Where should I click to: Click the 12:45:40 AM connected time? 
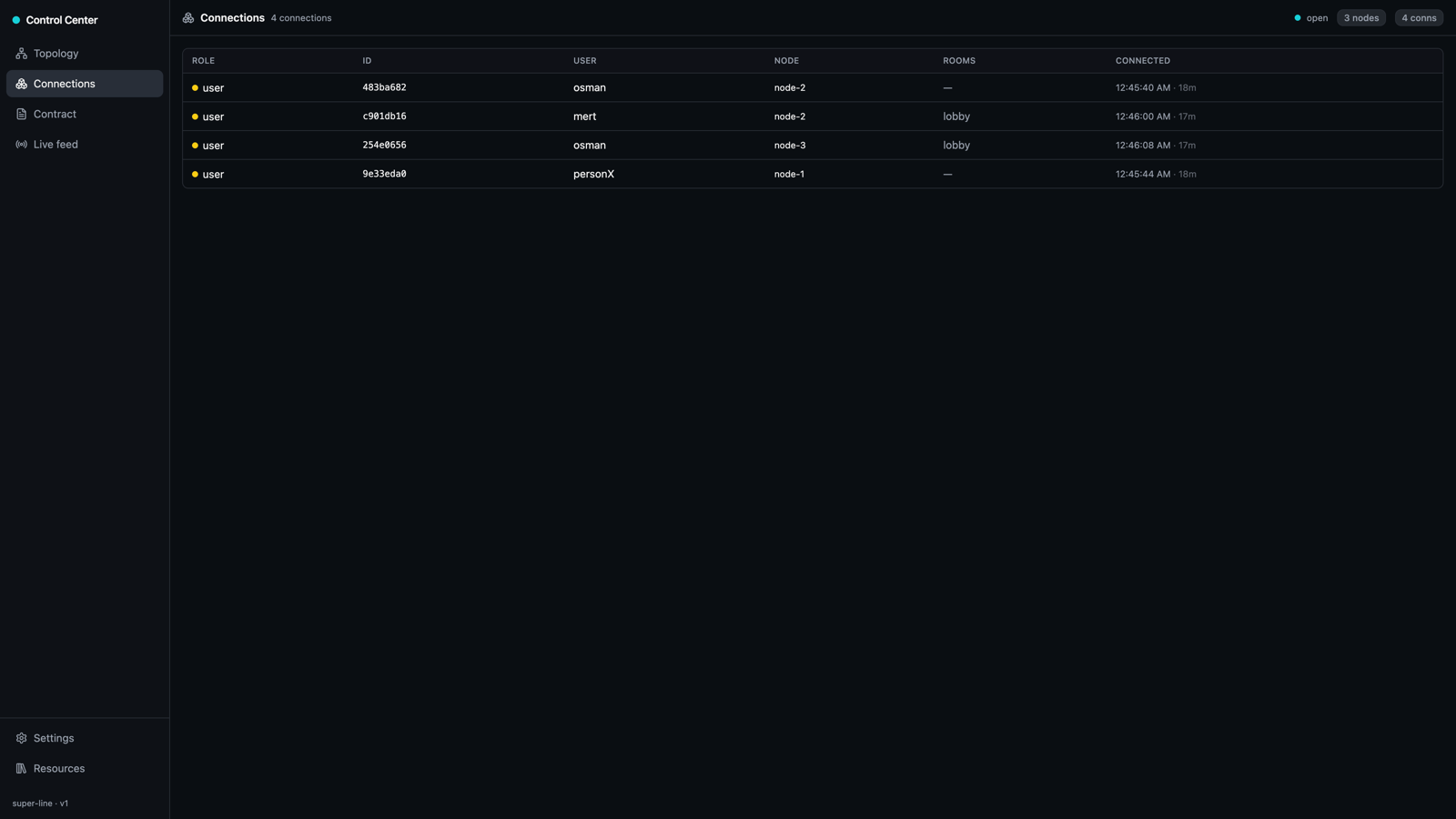(1143, 88)
